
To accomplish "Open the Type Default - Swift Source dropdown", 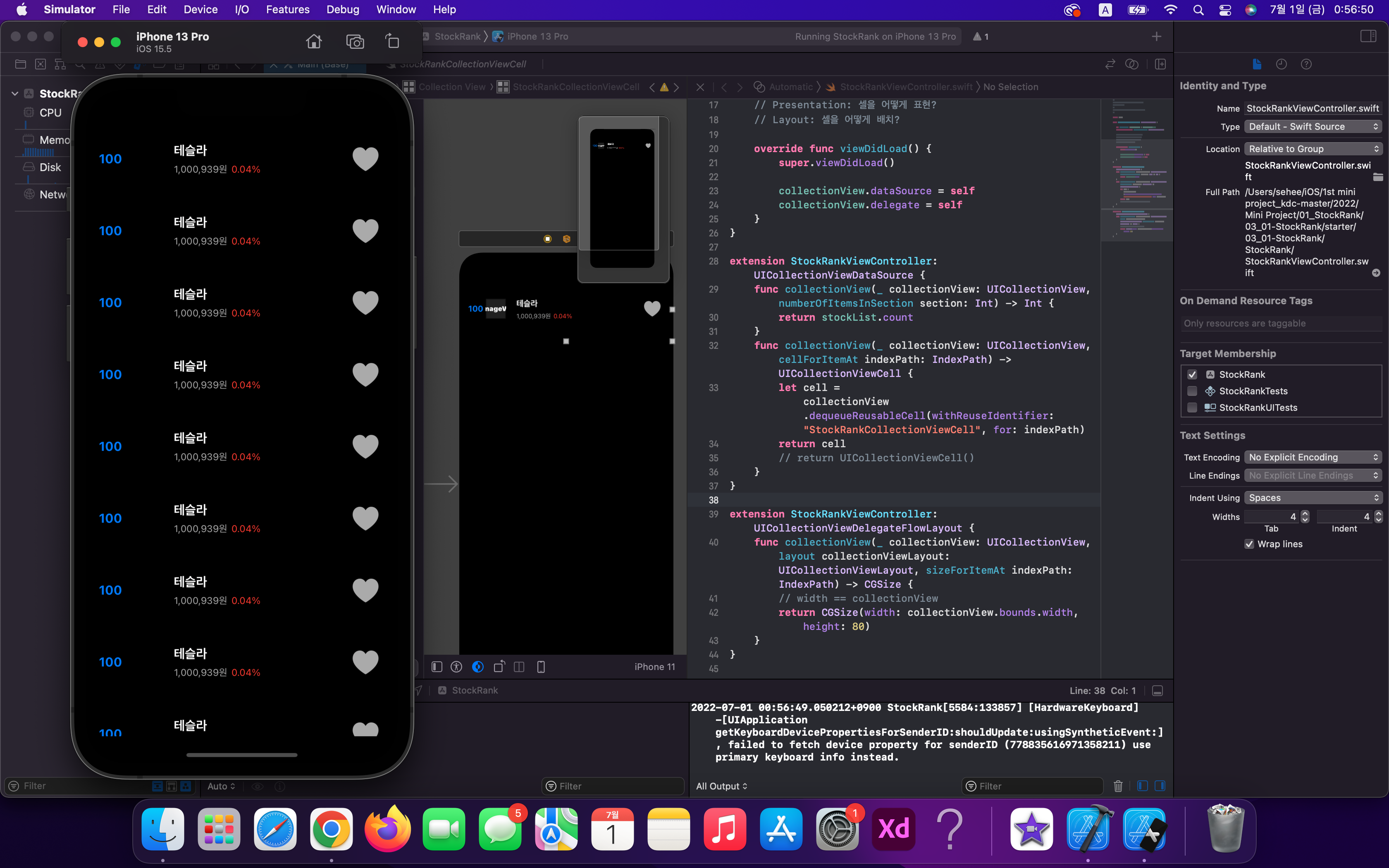I will coord(1313,126).
